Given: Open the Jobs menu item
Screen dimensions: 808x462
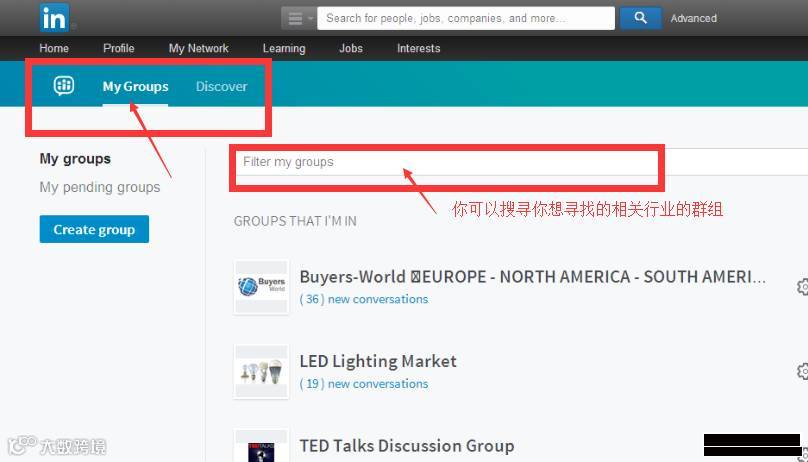Looking at the screenshot, I should tap(351, 48).
